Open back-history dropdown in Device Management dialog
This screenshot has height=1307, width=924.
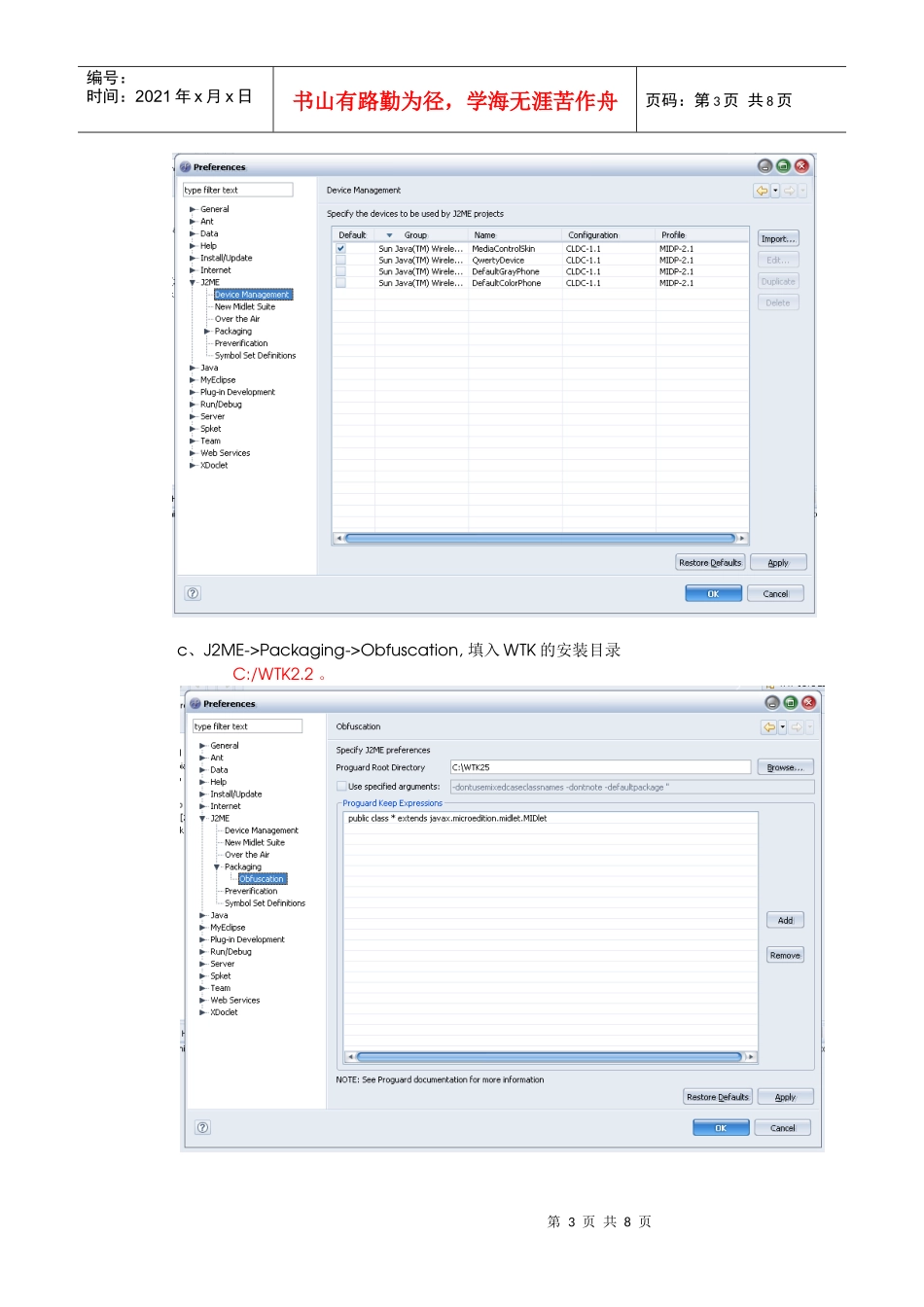tap(775, 191)
